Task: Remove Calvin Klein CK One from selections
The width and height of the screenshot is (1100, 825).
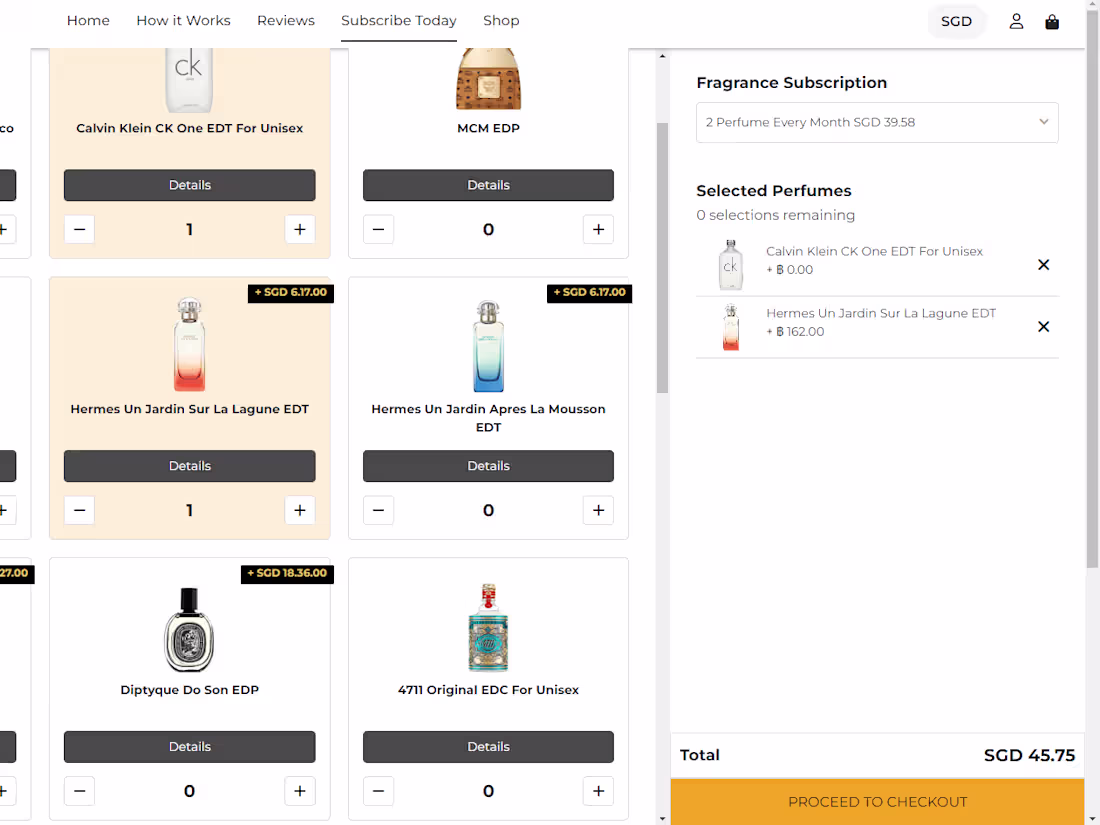Action: [x=1043, y=265]
